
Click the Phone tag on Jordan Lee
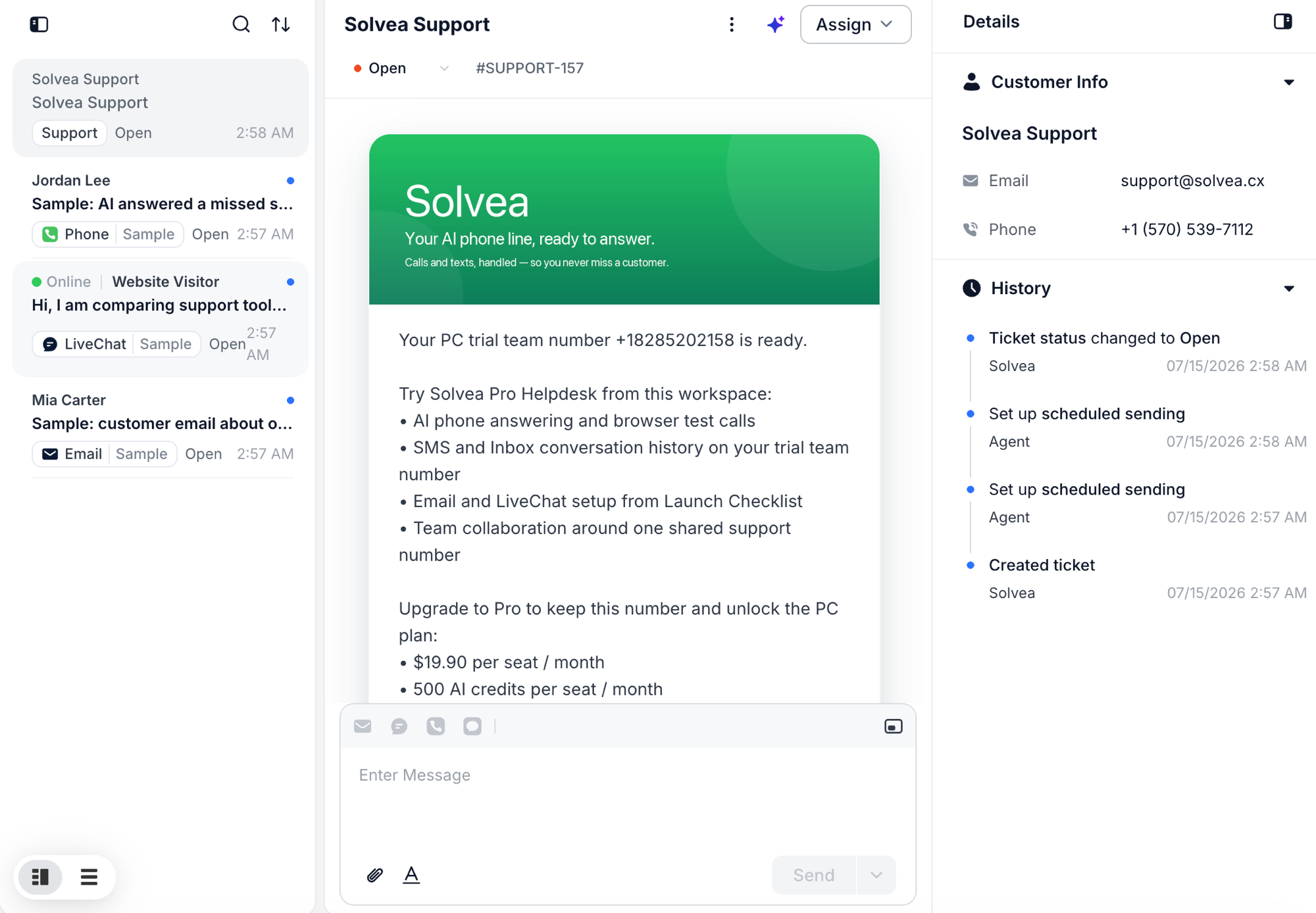(75, 234)
